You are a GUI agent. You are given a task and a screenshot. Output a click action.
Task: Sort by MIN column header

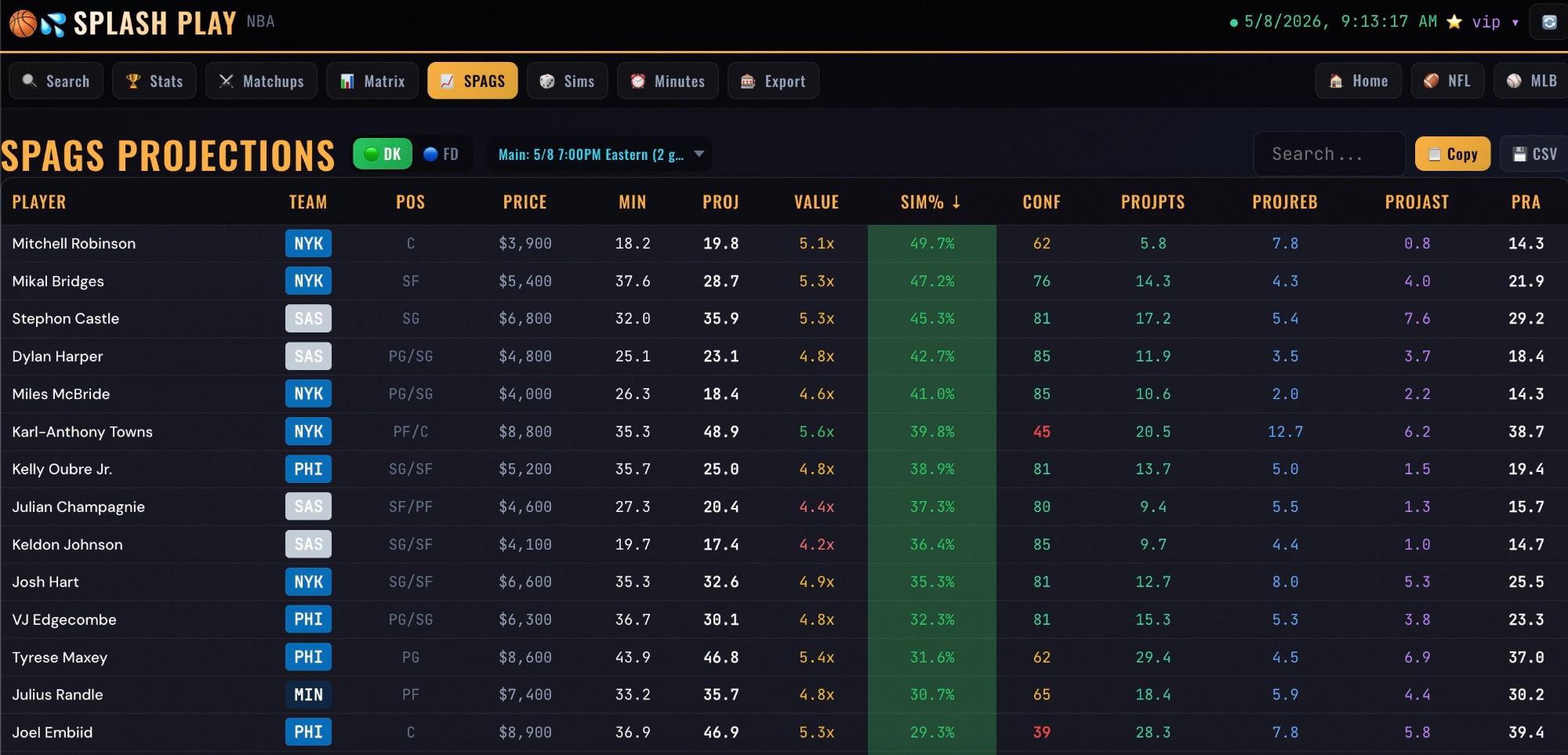[633, 202]
